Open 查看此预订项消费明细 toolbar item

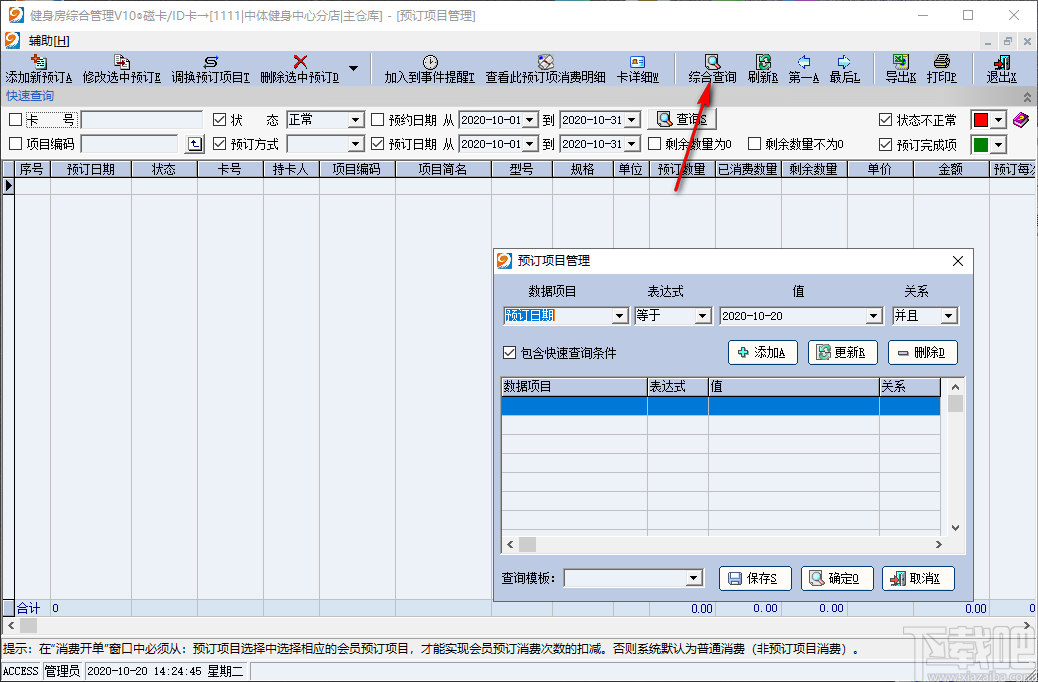(x=545, y=69)
